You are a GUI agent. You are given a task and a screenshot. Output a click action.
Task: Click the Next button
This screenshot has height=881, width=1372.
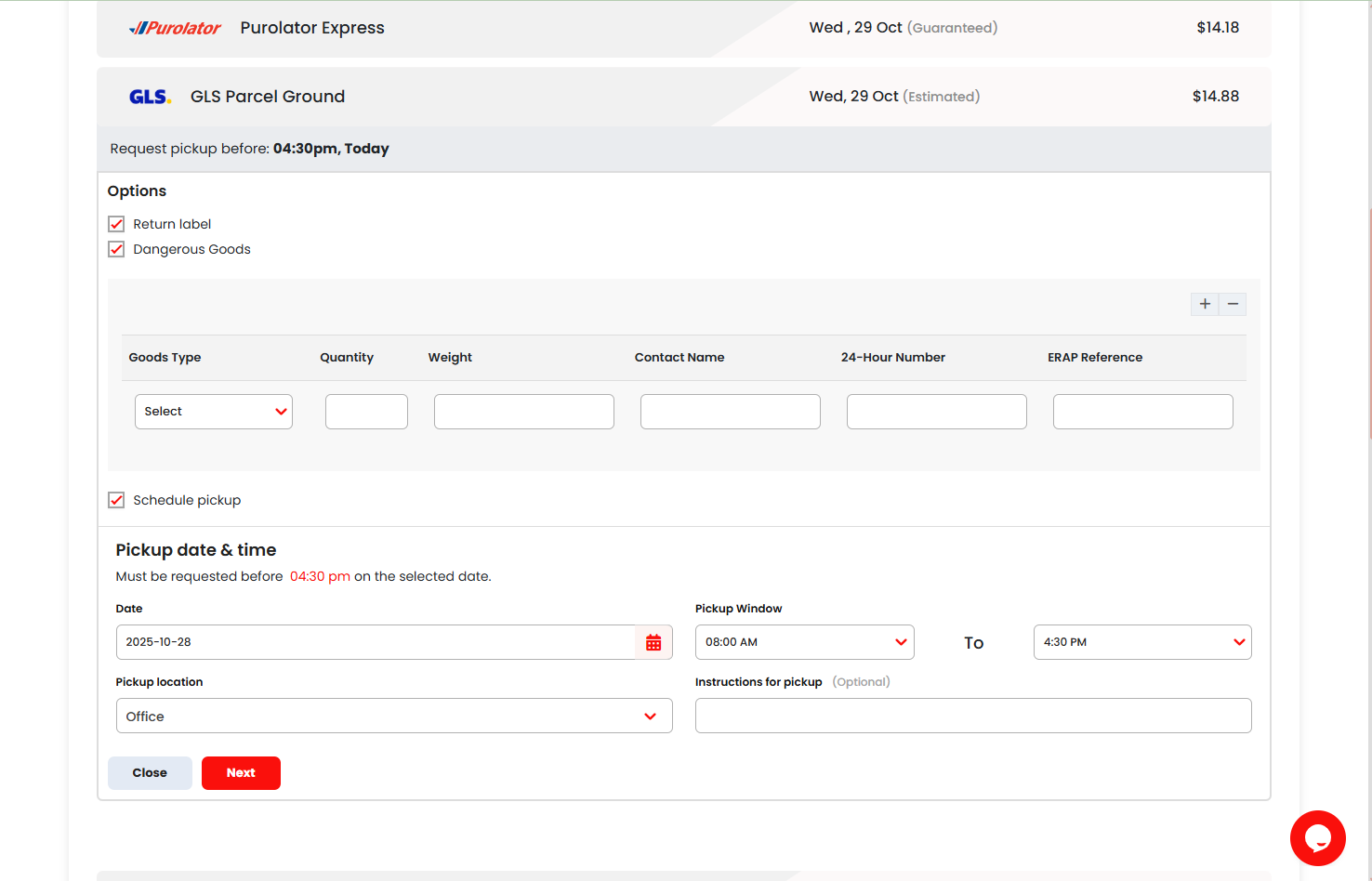(241, 772)
